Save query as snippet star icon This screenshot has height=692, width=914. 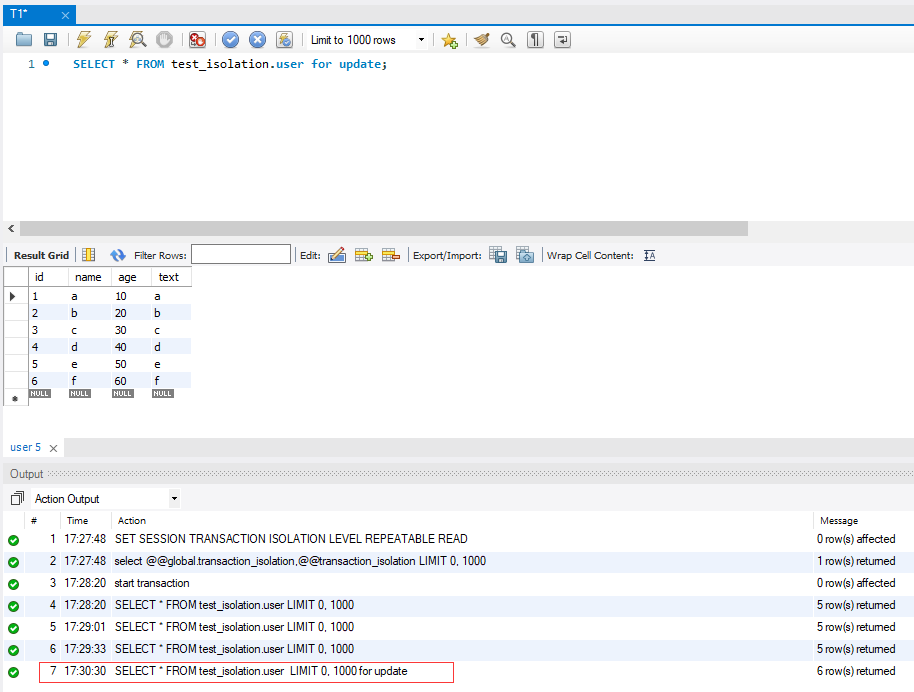[x=449, y=40]
